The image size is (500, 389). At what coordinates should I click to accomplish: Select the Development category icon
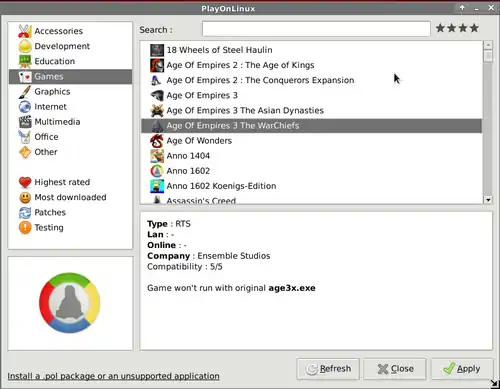(25, 46)
